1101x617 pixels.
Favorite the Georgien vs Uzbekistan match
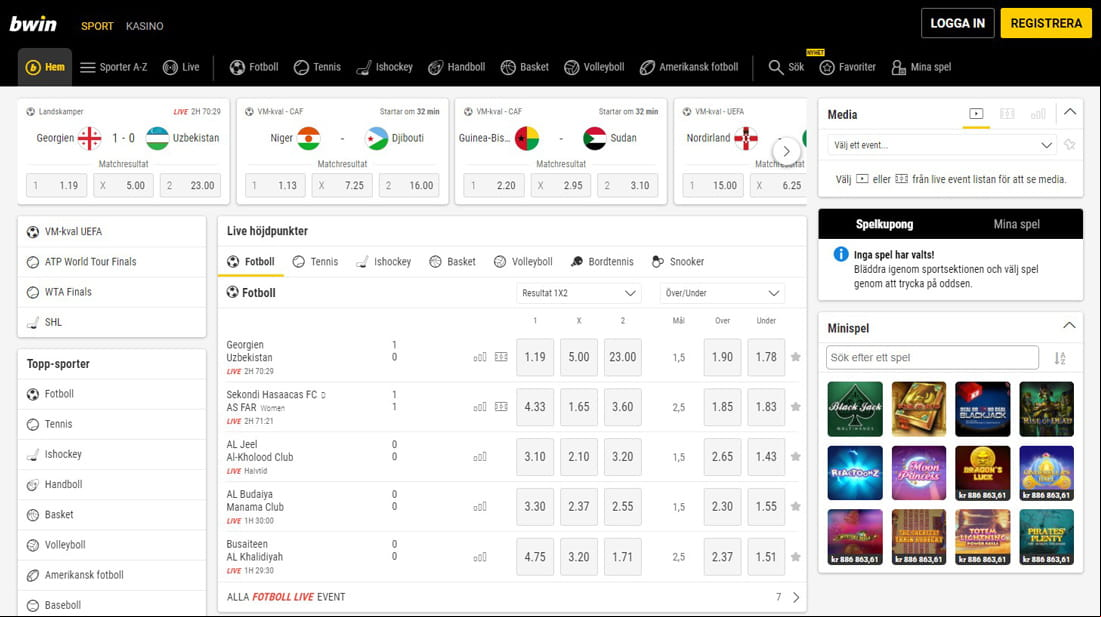[x=796, y=357]
